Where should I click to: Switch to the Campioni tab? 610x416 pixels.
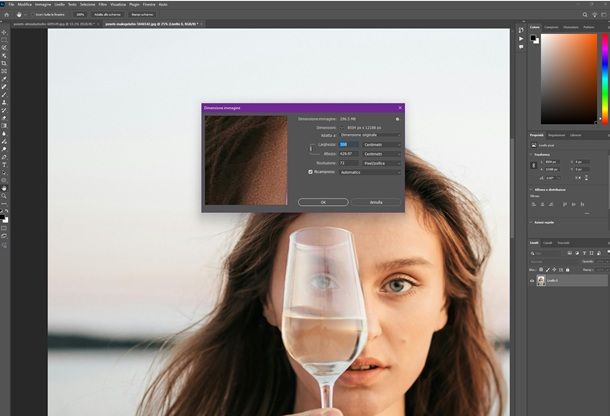tap(551, 27)
